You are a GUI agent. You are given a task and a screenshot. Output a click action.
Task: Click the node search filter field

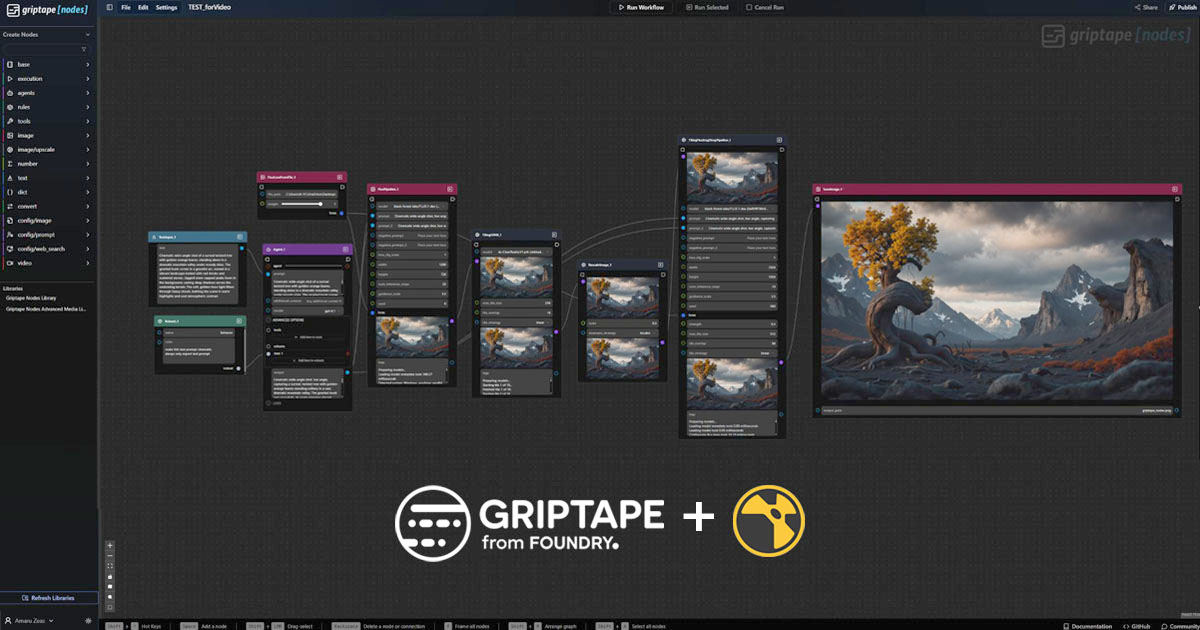pyautogui.click(x=45, y=48)
